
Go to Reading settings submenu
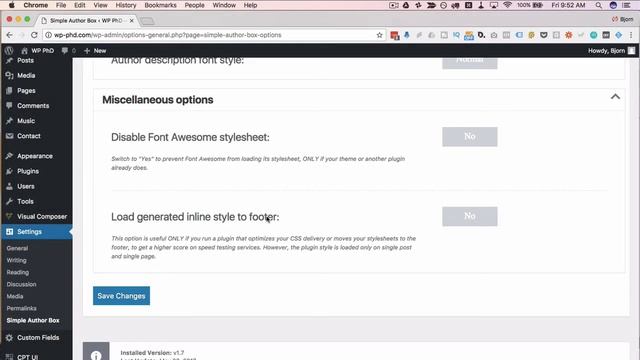18,272
